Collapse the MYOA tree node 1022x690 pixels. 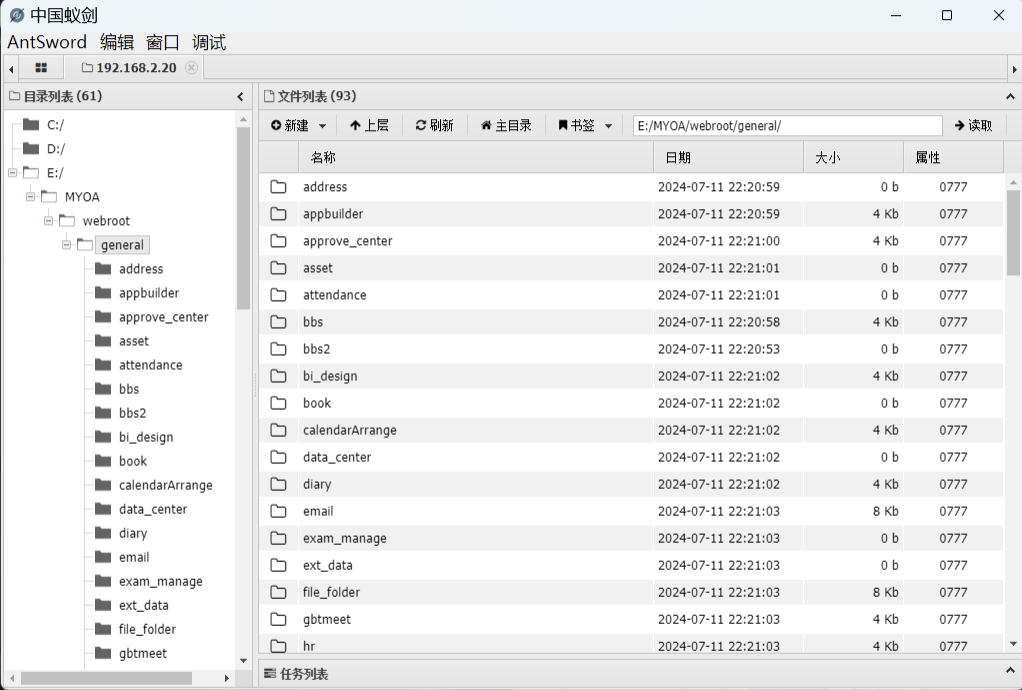(31, 197)
